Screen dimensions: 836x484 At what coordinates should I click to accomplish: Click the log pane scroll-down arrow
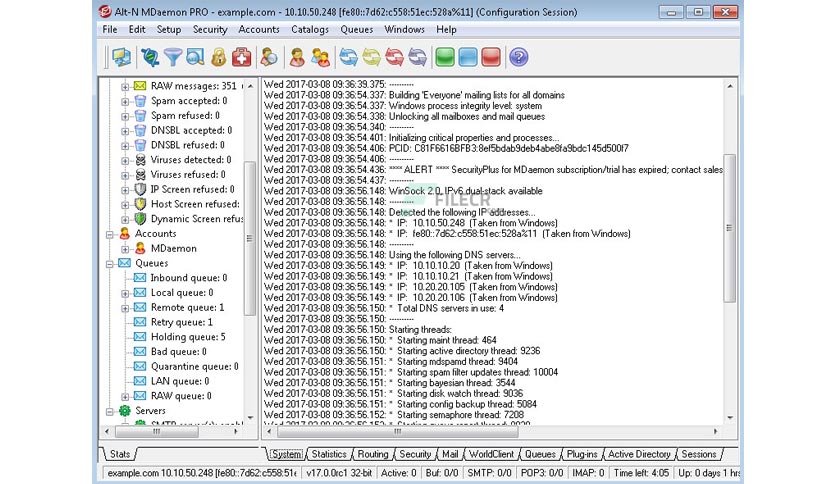click(729, 418)
